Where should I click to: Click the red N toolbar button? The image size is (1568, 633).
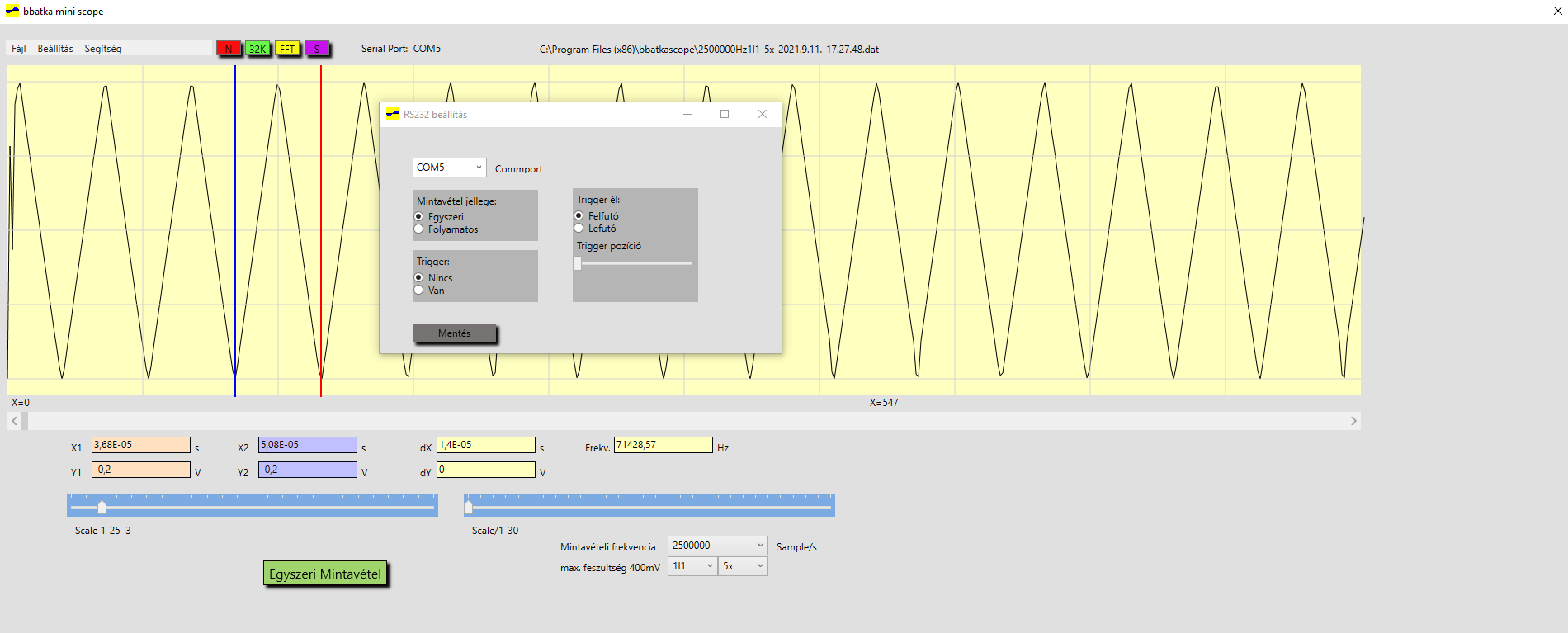pos(229,49)
